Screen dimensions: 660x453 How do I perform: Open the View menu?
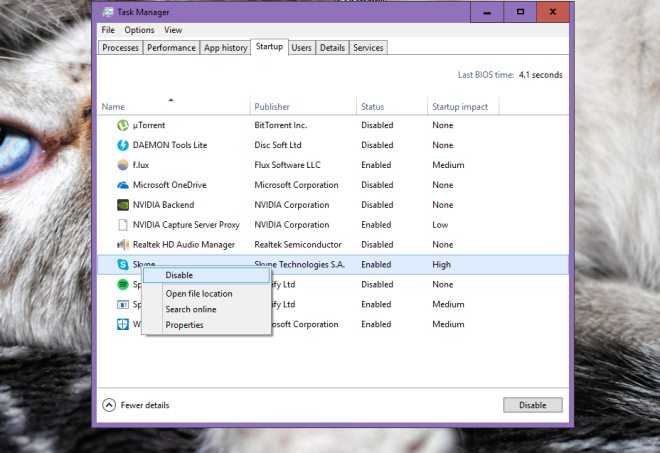173,30
